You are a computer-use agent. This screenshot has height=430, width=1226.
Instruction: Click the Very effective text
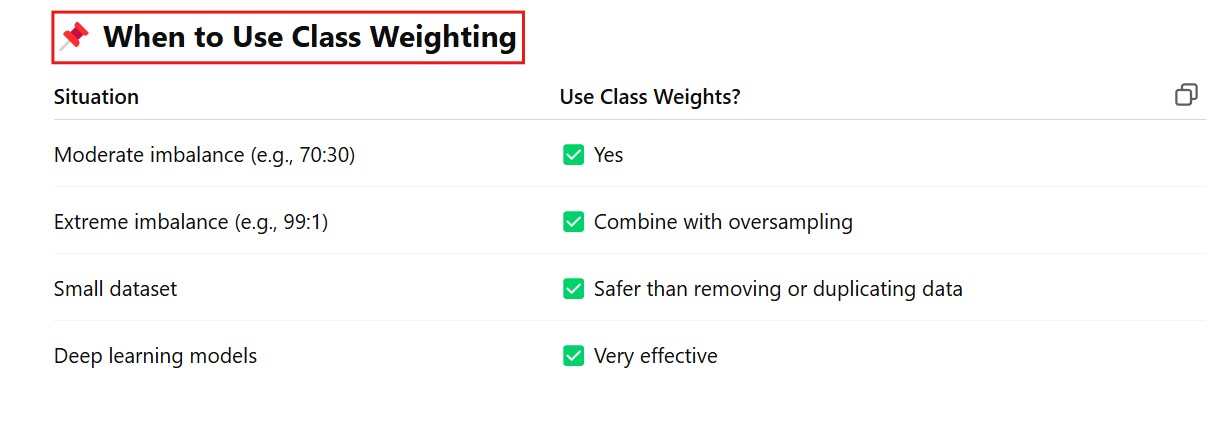click(655, 356)
